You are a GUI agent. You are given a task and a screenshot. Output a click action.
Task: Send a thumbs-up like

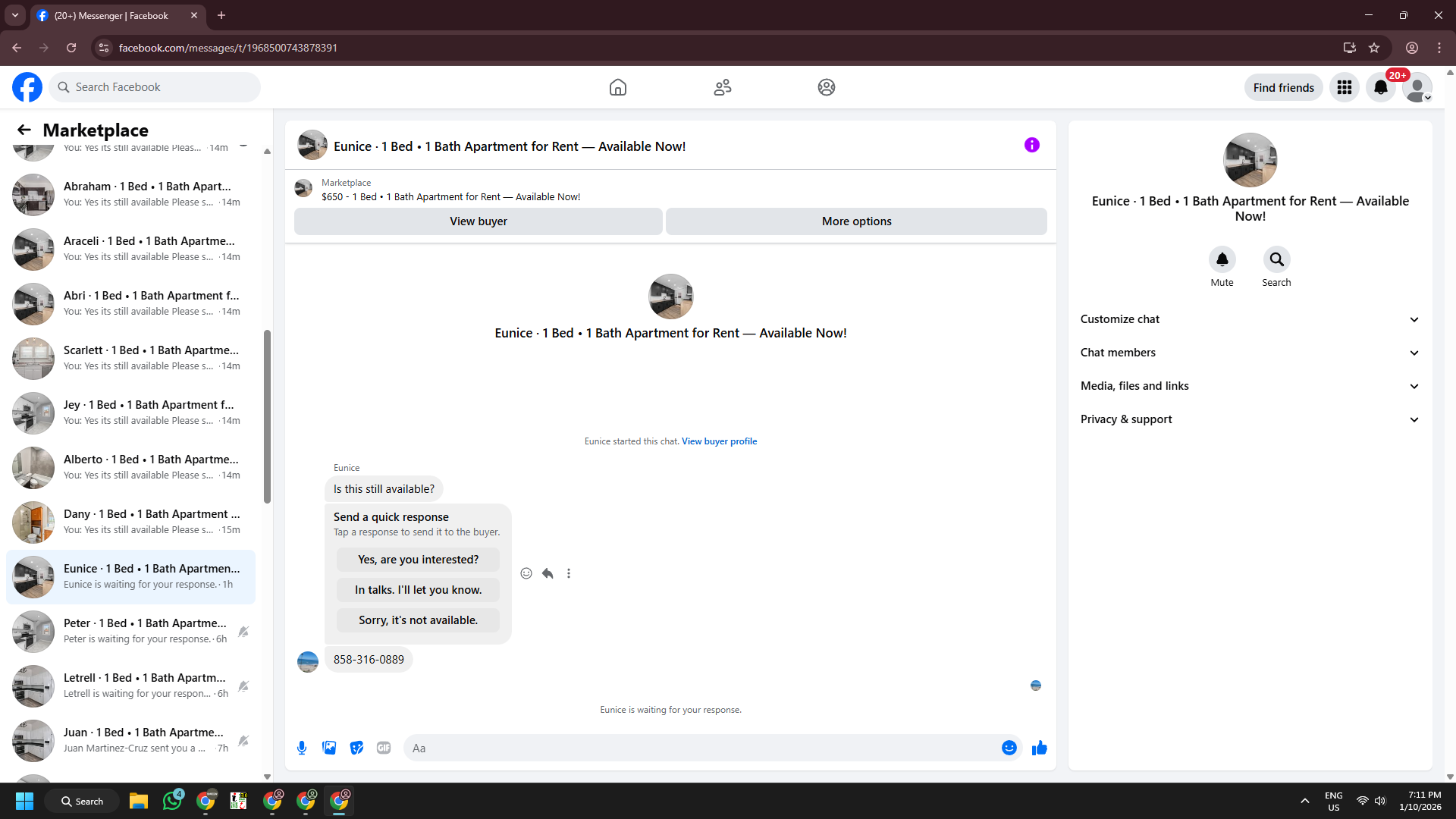coord(1039,748)
